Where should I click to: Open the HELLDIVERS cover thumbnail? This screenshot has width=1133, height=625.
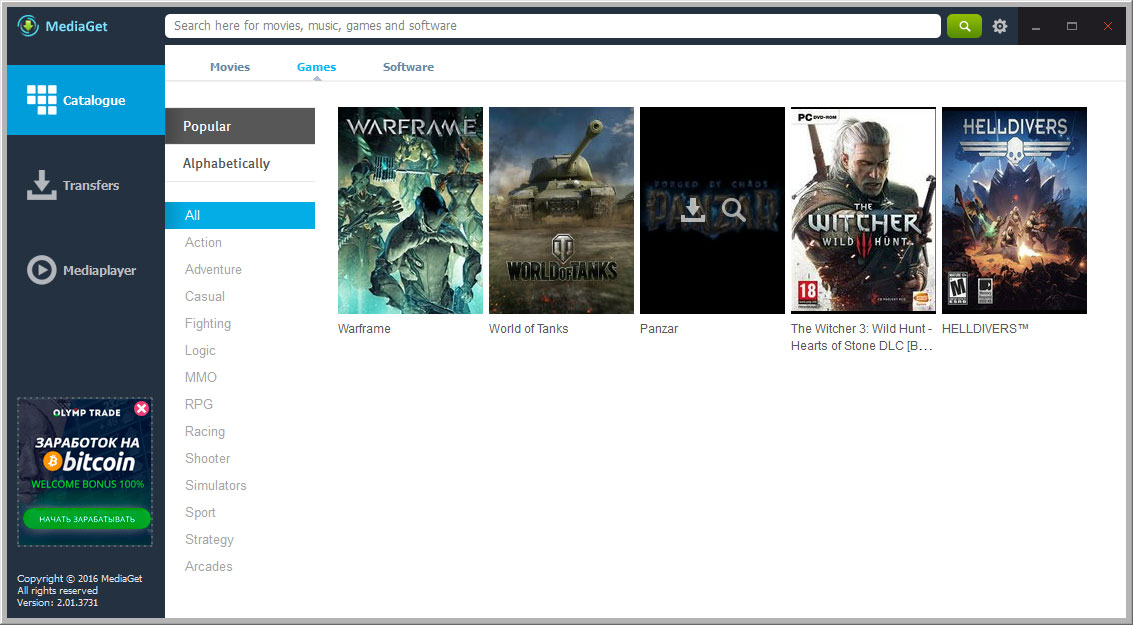click(1014, 210)
